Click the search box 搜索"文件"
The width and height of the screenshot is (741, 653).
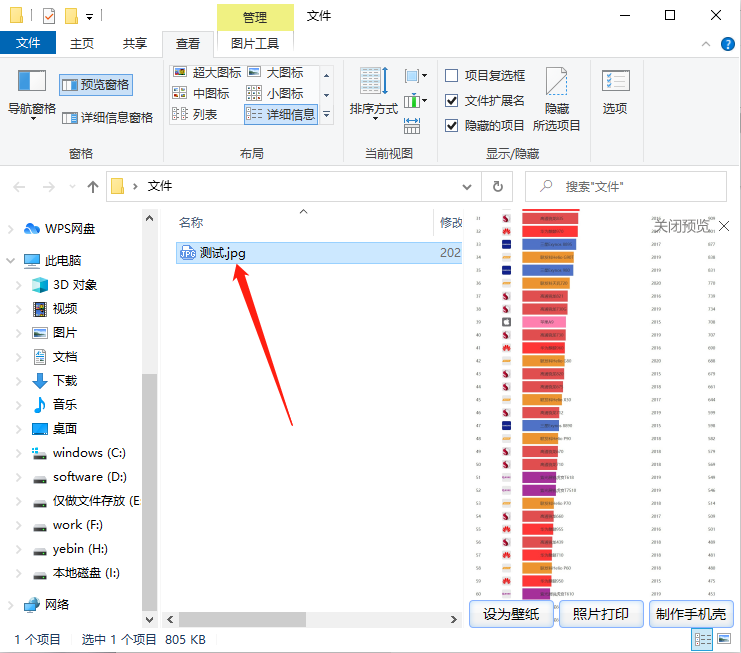pyautogui.click(x=626, y=187)
